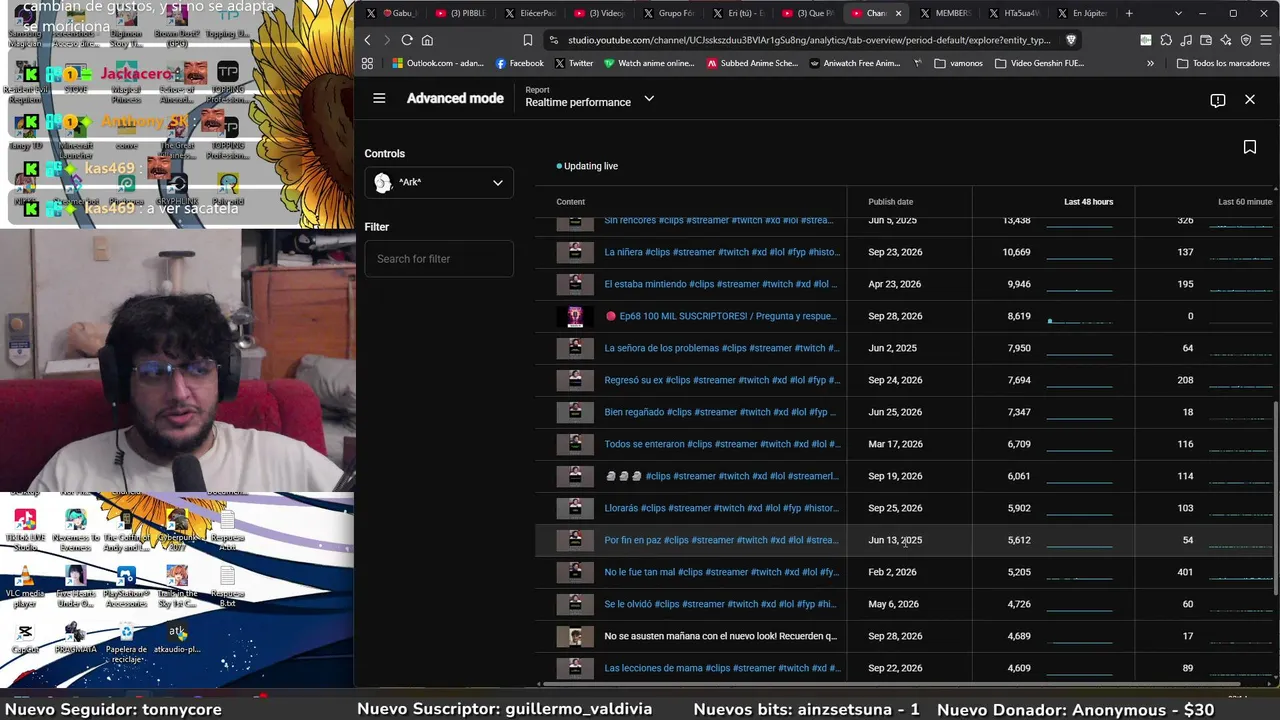Screen dimensions: 1280x720
Task: Focus the Search for filter field
Action: click(439, 259)
